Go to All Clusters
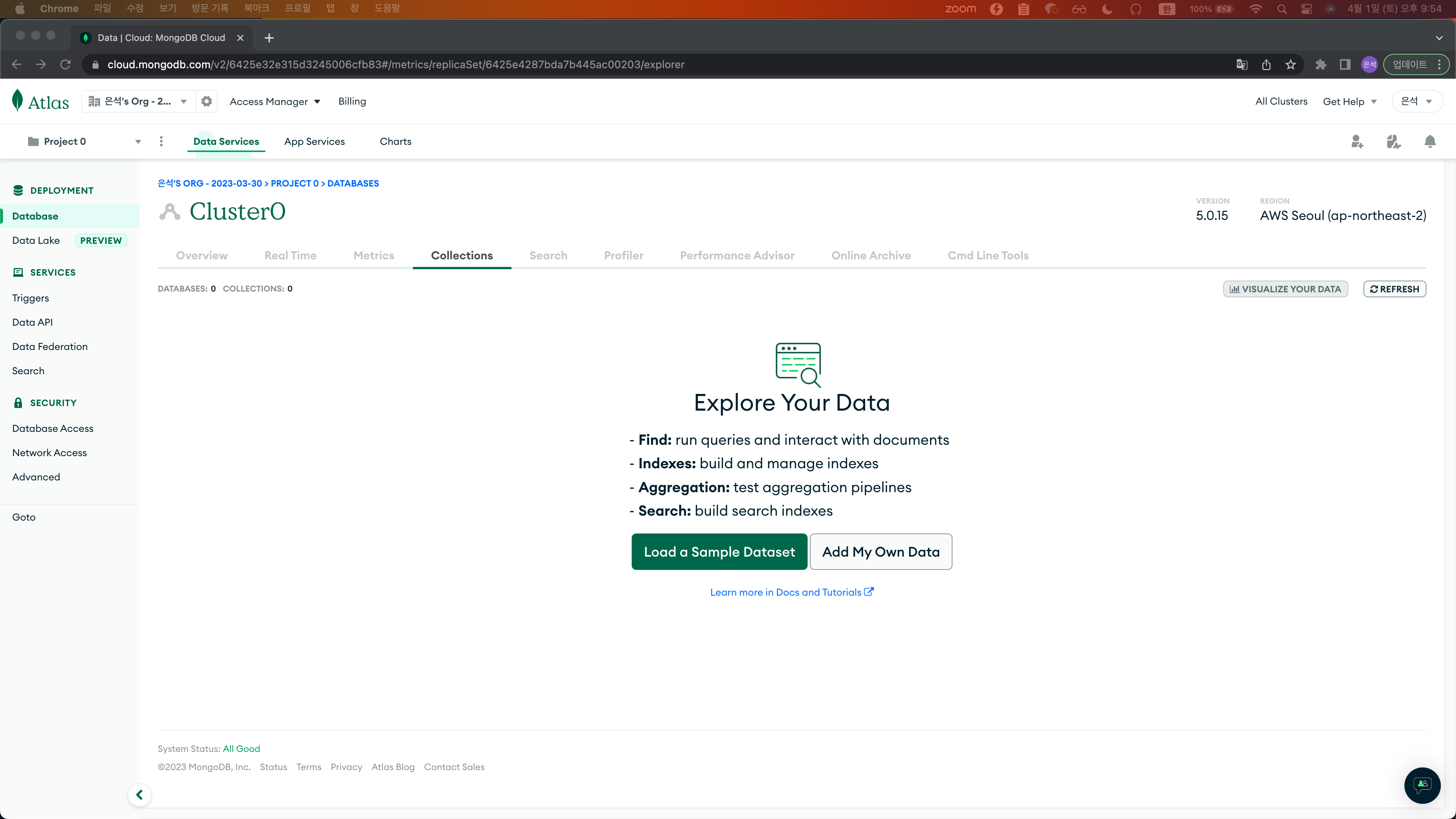This screenshot has width=1456, height=819. (1281, 101)
